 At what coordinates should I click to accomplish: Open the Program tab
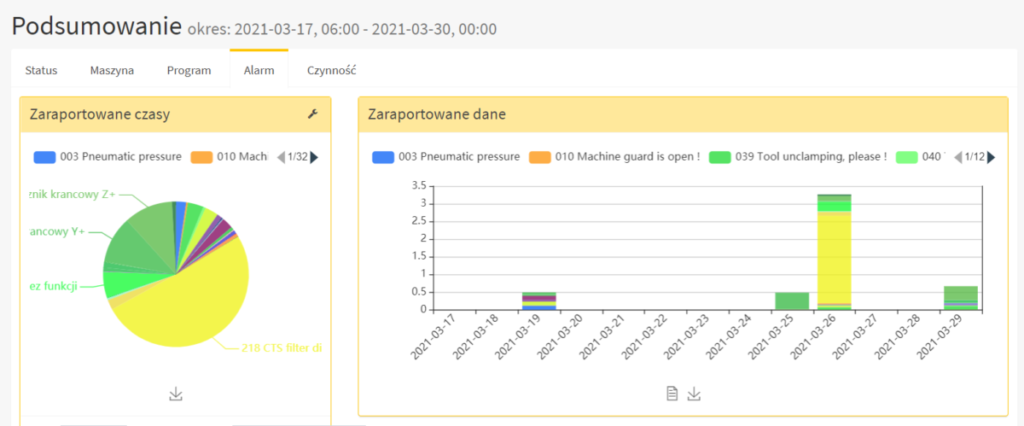click(189, 71)
